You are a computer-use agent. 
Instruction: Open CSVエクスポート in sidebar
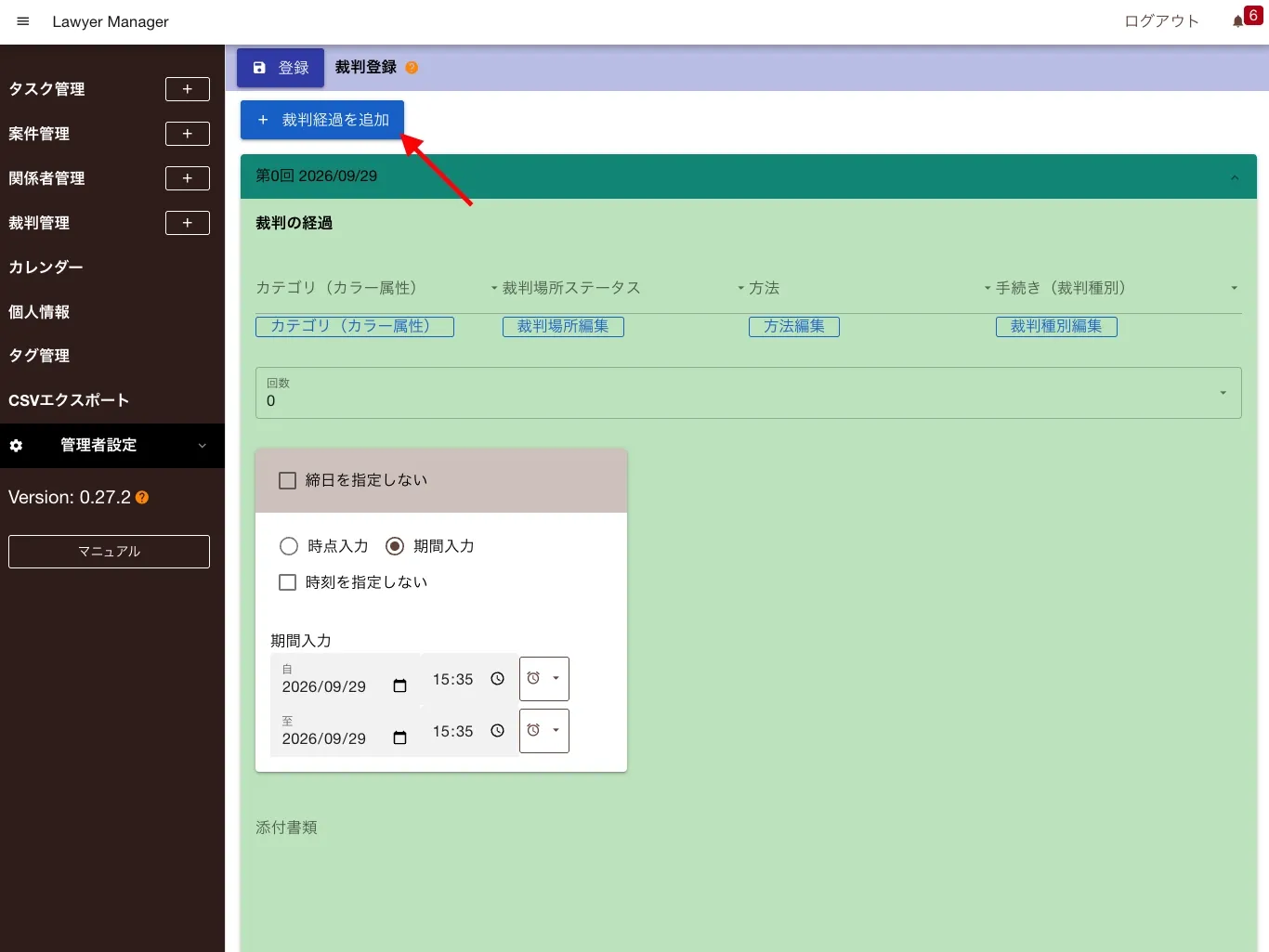69,400
